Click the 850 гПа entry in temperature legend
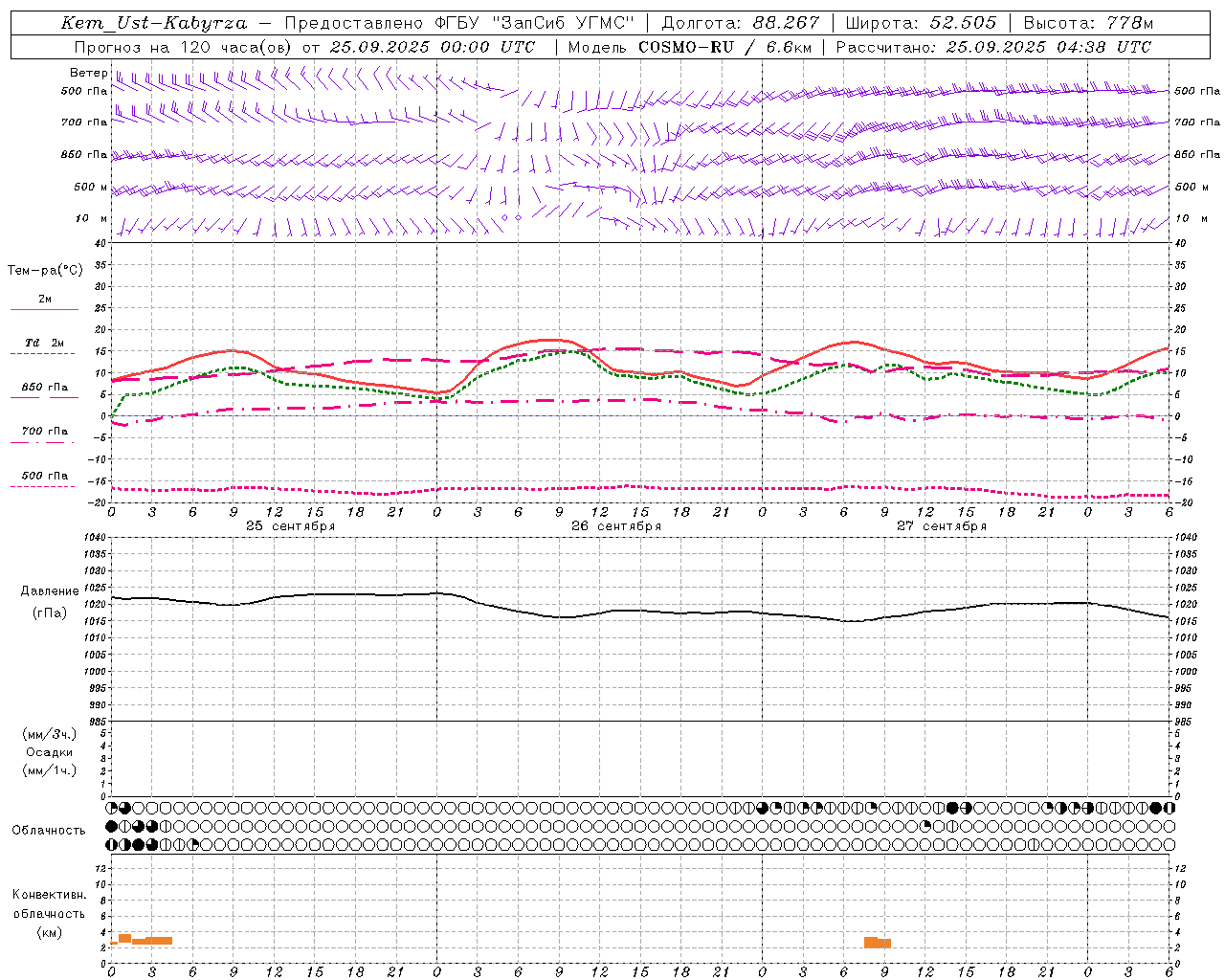 pyautogui.click(x=45, y=387)
